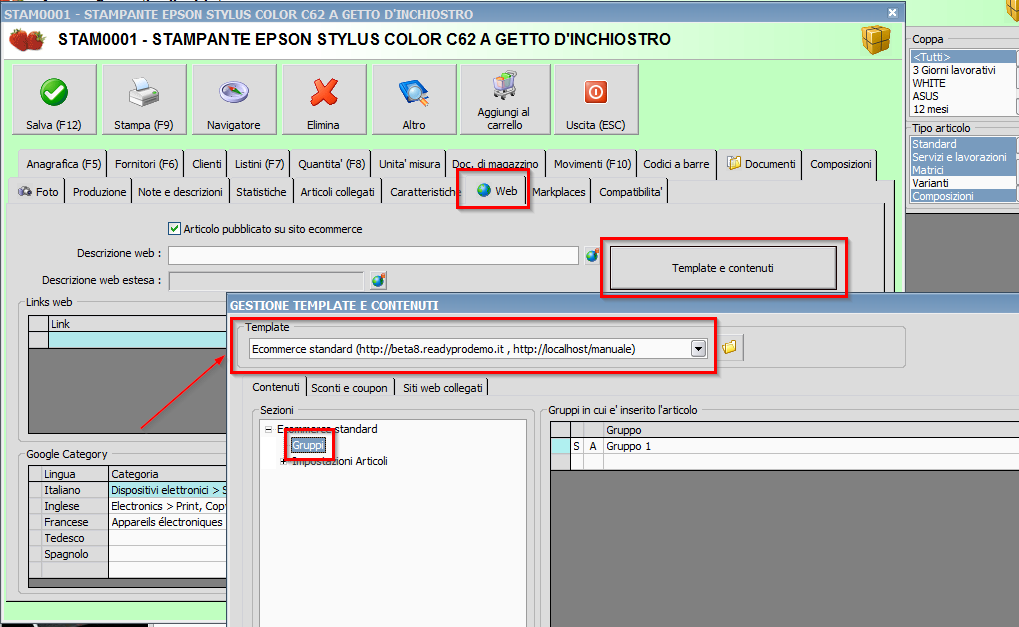1019x627 pixels.
Task: Click the shopping cart Aggiungi al carrello icon
Action: tap(504, 86)
